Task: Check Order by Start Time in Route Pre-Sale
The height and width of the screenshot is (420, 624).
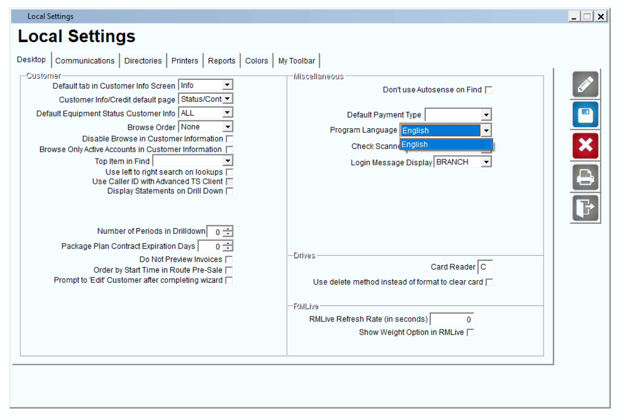Action: [229, 270]
